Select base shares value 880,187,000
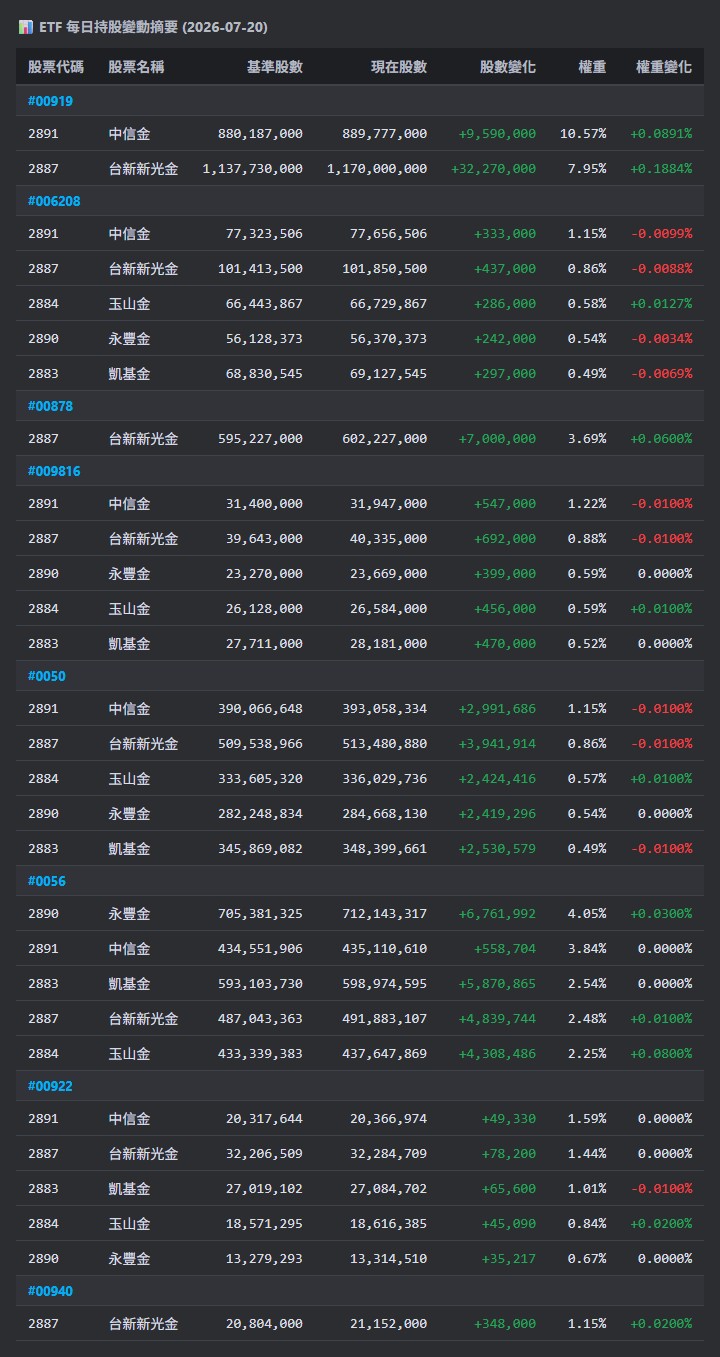This screenshot has height=1357, width=720. tap(260, 133)
